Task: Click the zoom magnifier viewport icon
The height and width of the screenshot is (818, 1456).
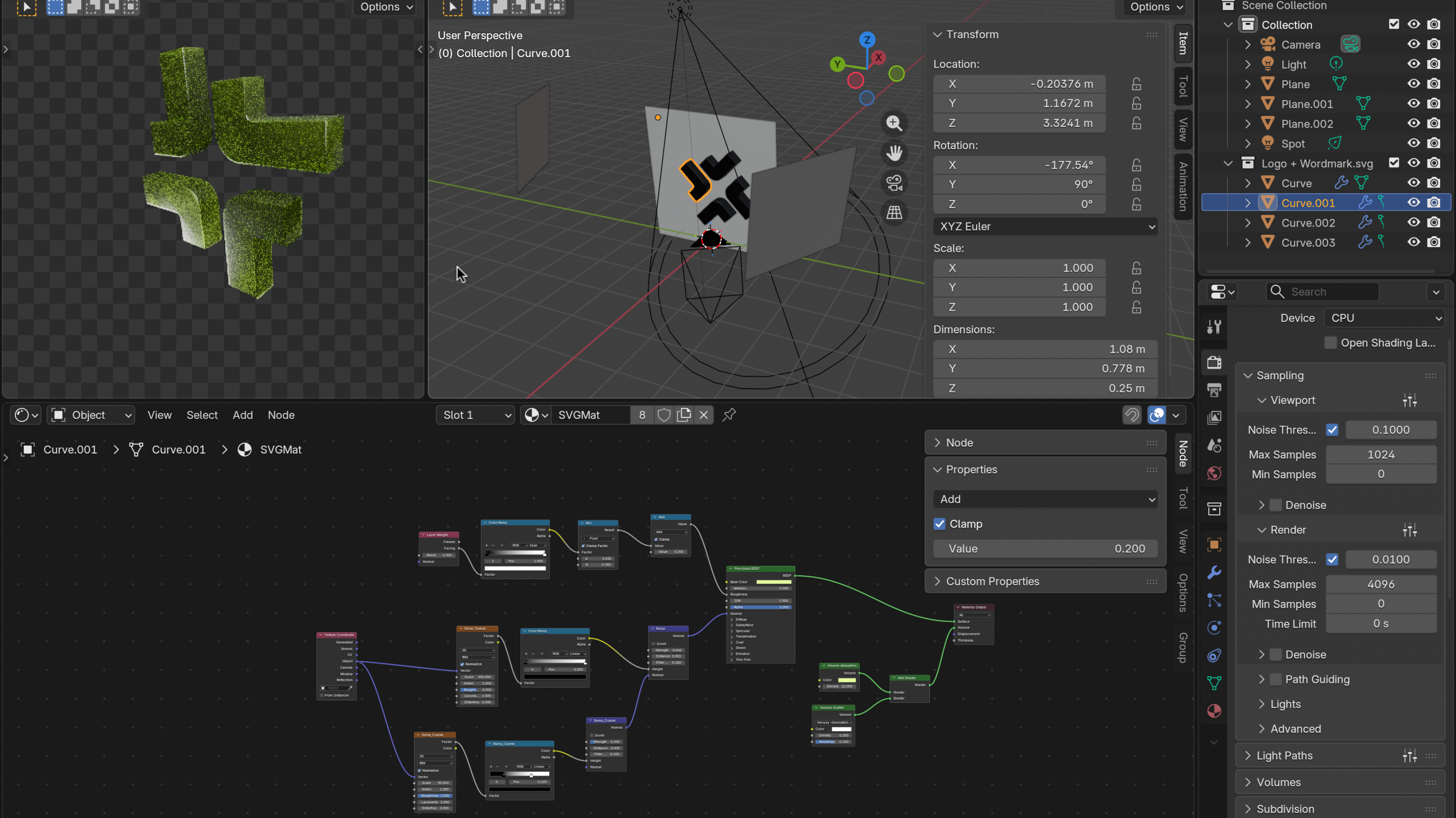Action: (x=894, y=123)
